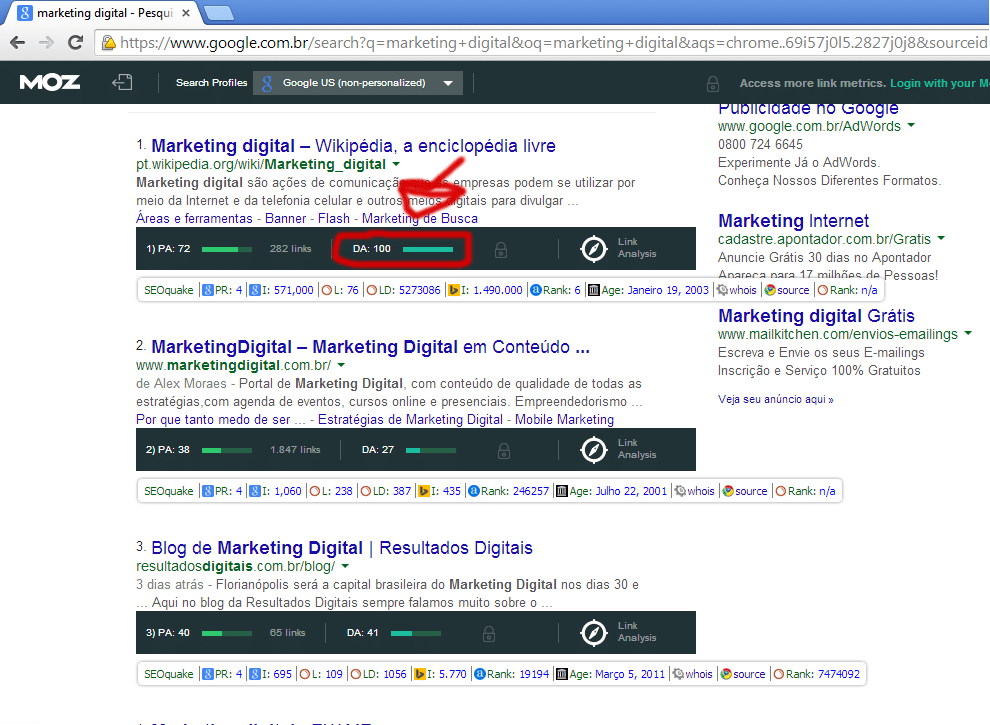Open Marketing digital Wikipédia result title
This screenshot has width=990, height=725.
pos(354,146)
